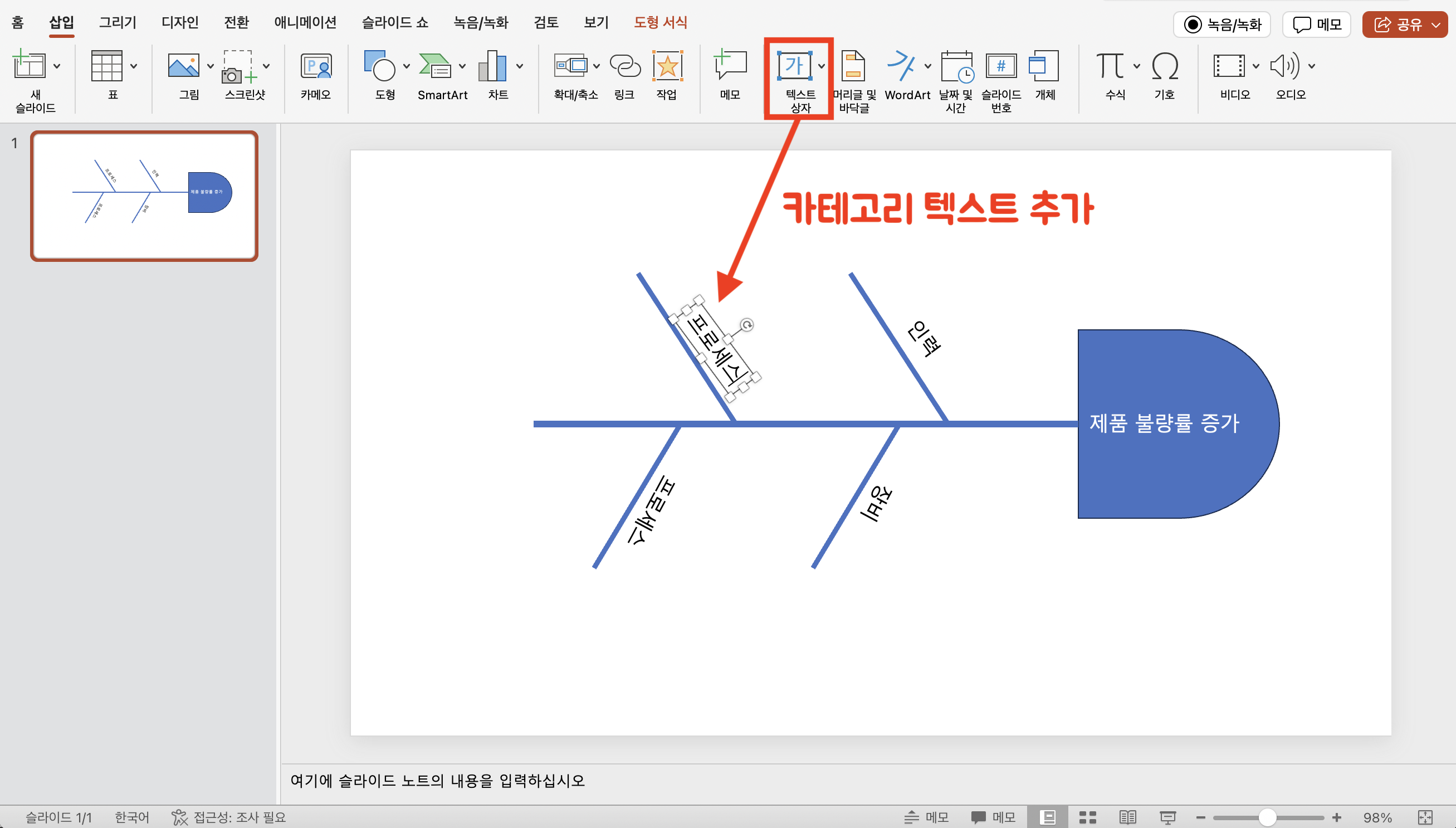Switch to reading view
The height and width of the screenshot is (828, 1456).
click(1127, 817)
